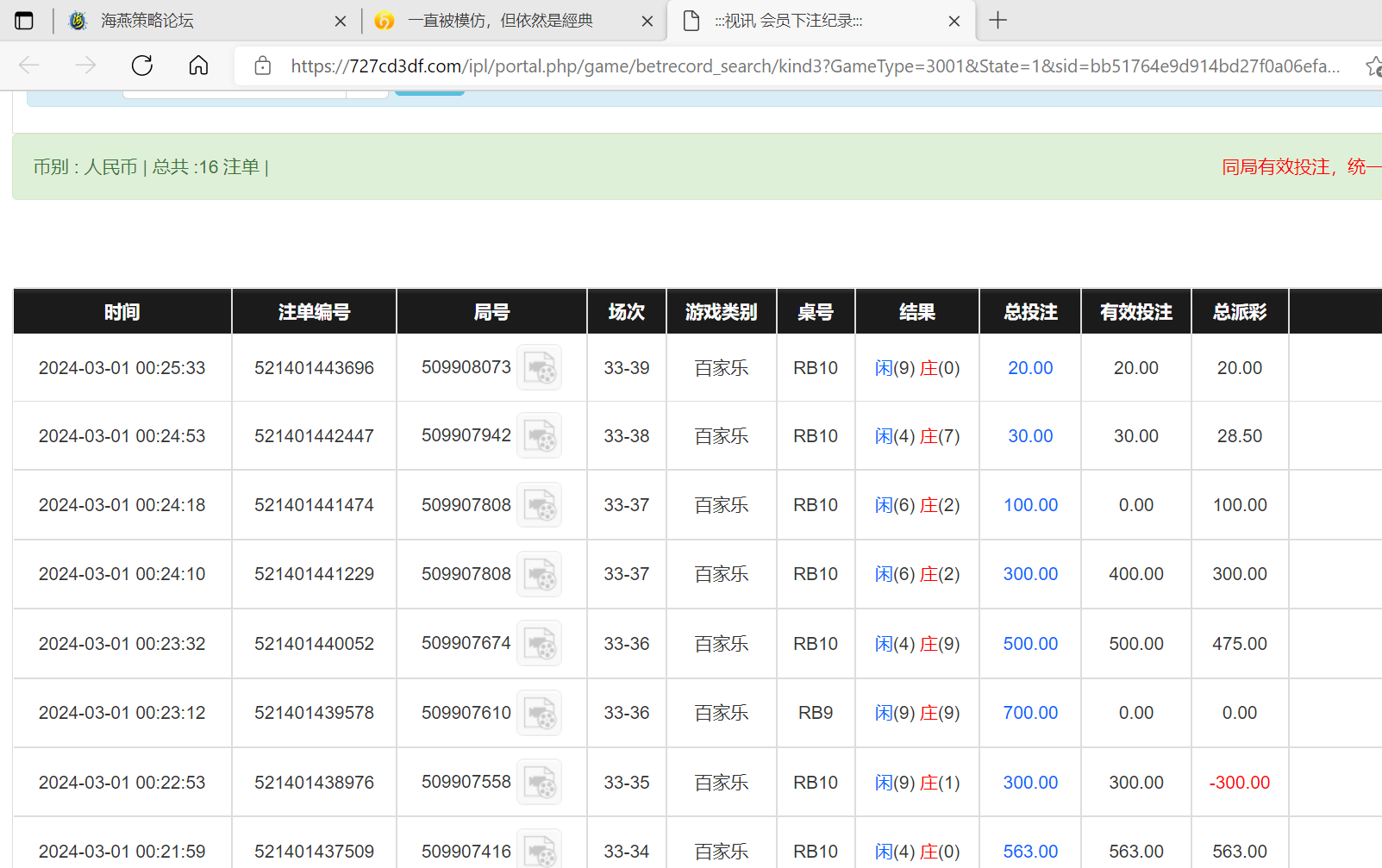Open replay icon in the 521401441474 row
The height and width of the screenshot is (868, 1382).
pos(539,505)
